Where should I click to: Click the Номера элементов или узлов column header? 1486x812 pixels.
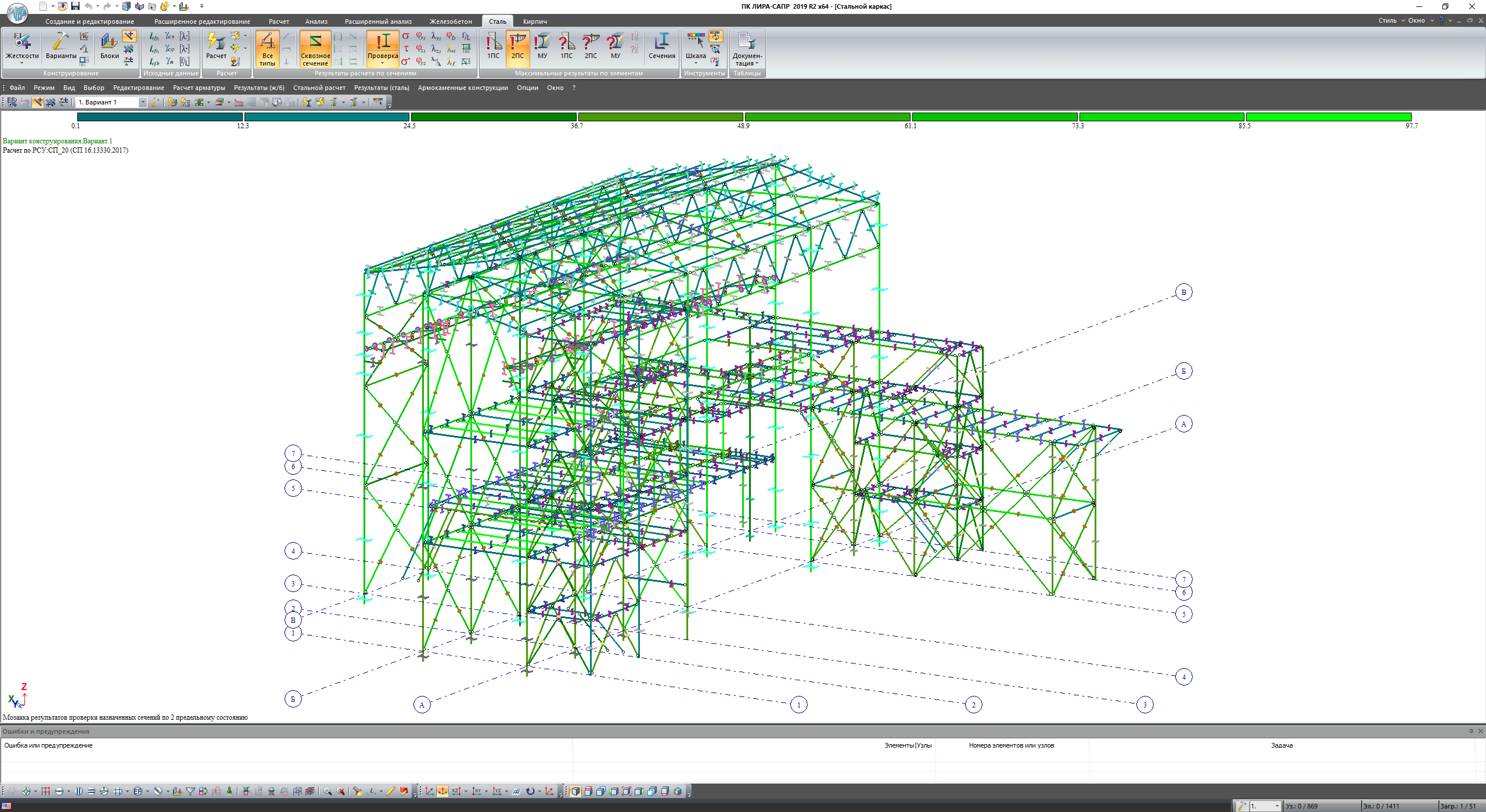[1011, 745]
